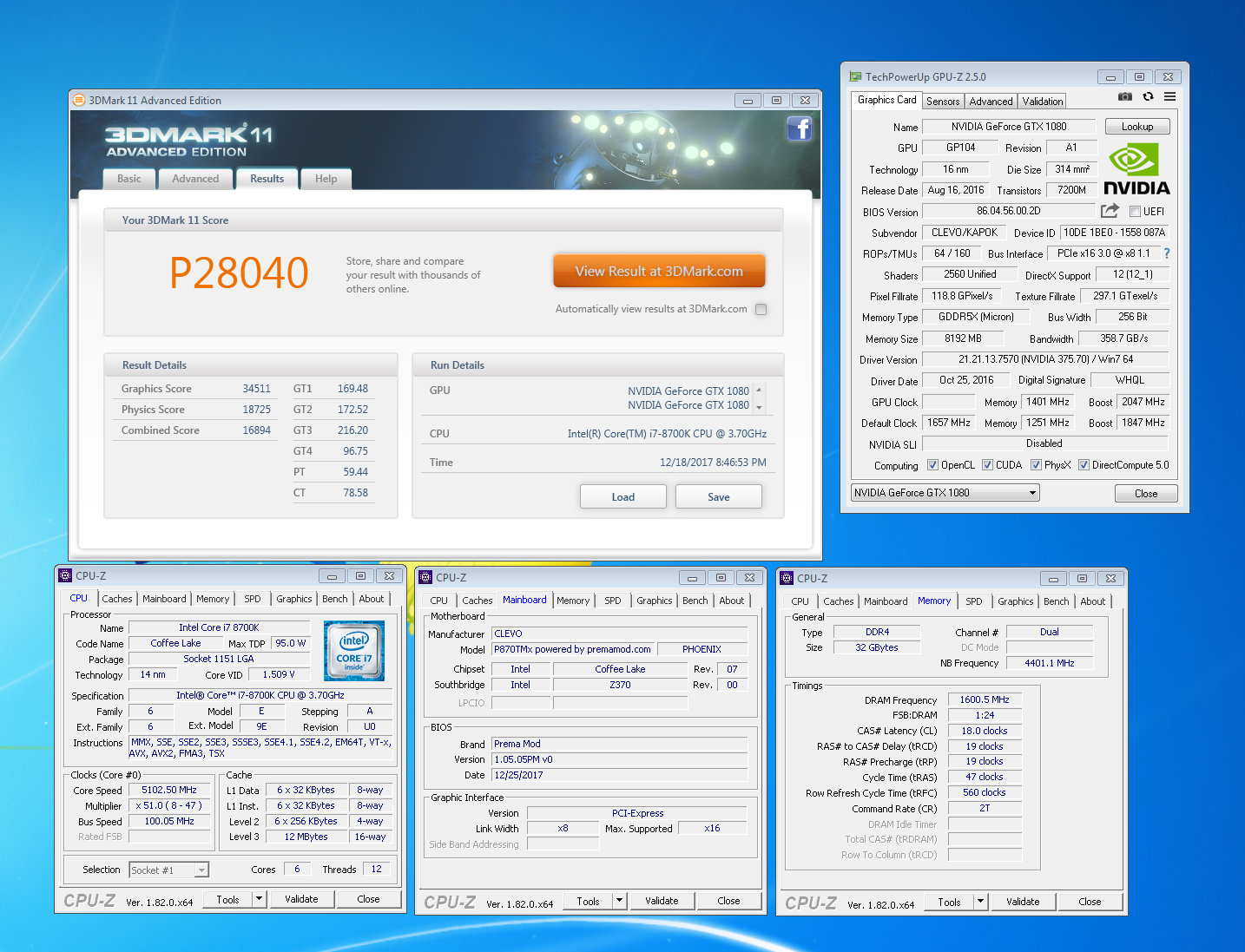1245x952 pixels.
Task: Enable automatically view results at 3DMark.com
Action: pos(761,309)
